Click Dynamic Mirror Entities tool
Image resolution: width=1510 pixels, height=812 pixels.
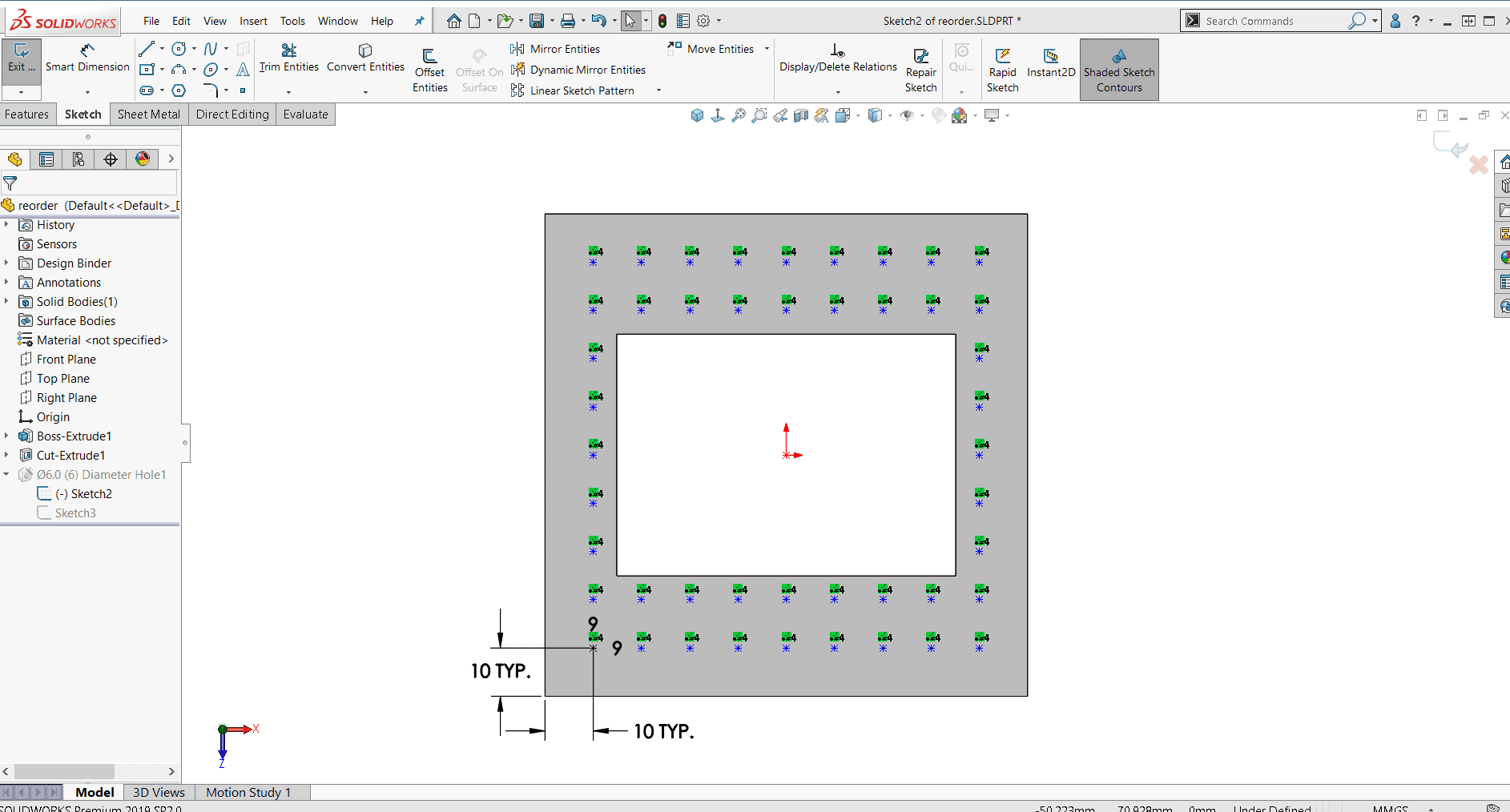click(x=578, y=70)
